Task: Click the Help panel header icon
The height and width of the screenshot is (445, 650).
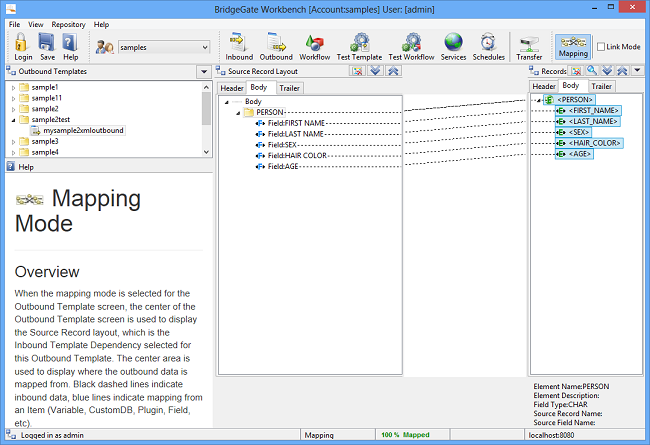Action: pos(11,167)
